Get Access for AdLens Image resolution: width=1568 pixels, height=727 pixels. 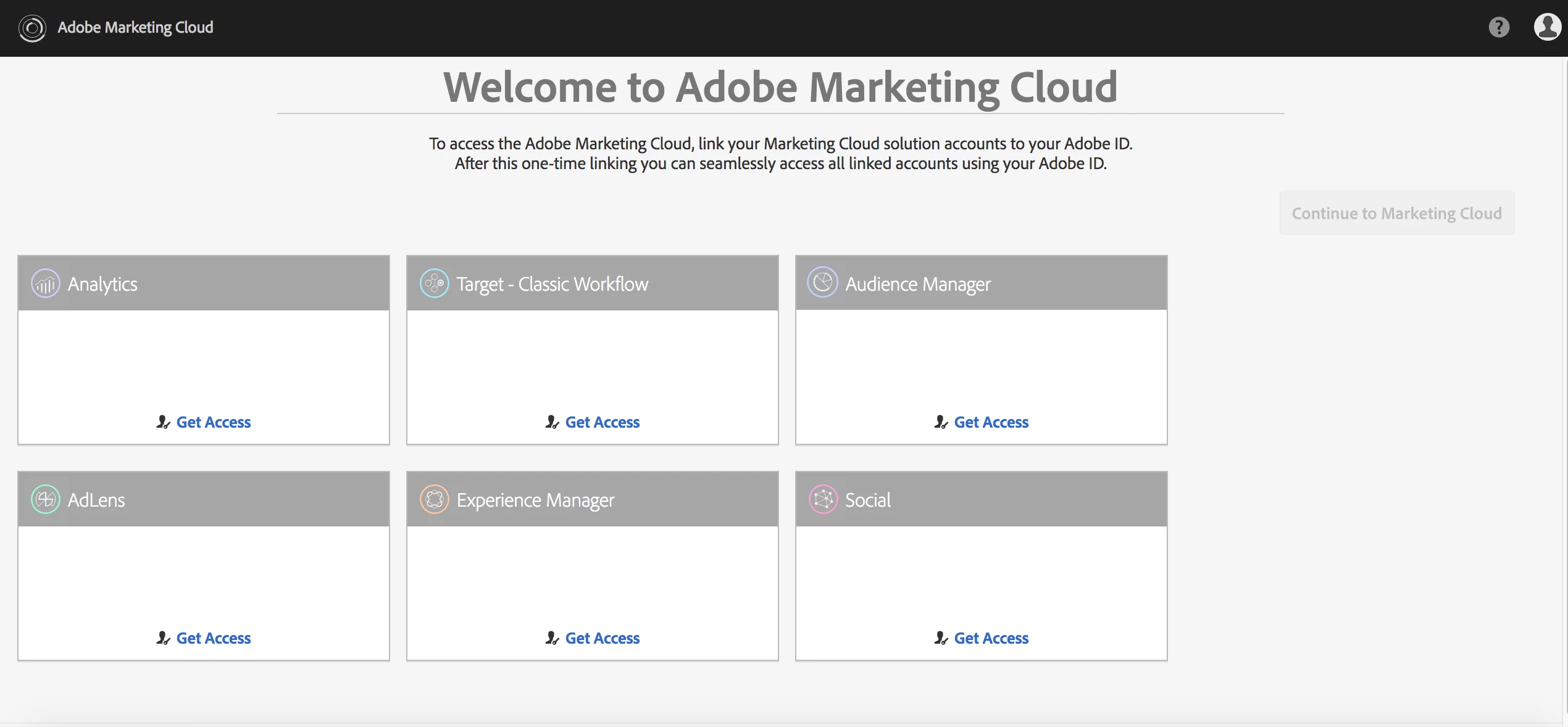(x=213, y=638)
